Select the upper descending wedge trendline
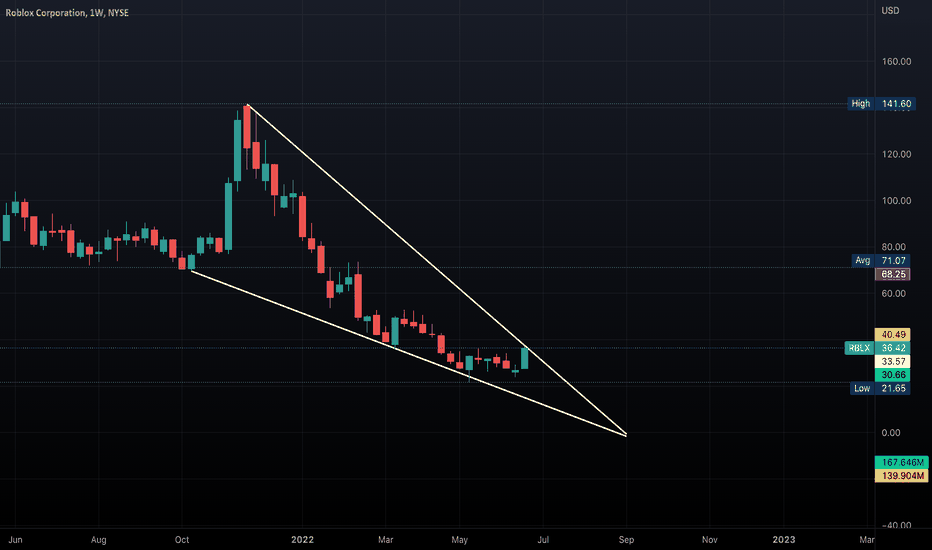This screenshot has height=550, width=932. point(437,268)
